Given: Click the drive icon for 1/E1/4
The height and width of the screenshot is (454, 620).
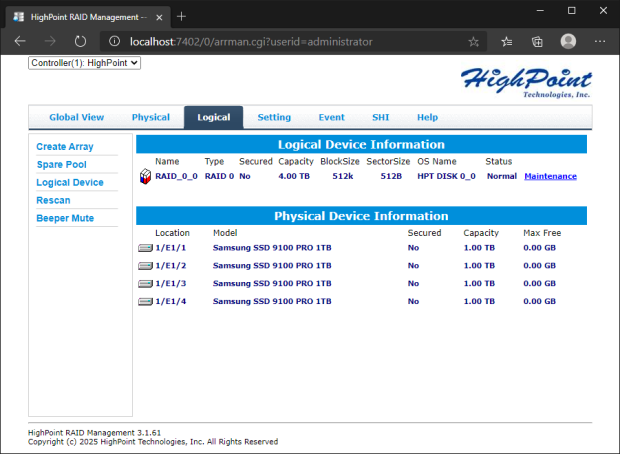Looking at the screenshot, I should click(145, 301).
